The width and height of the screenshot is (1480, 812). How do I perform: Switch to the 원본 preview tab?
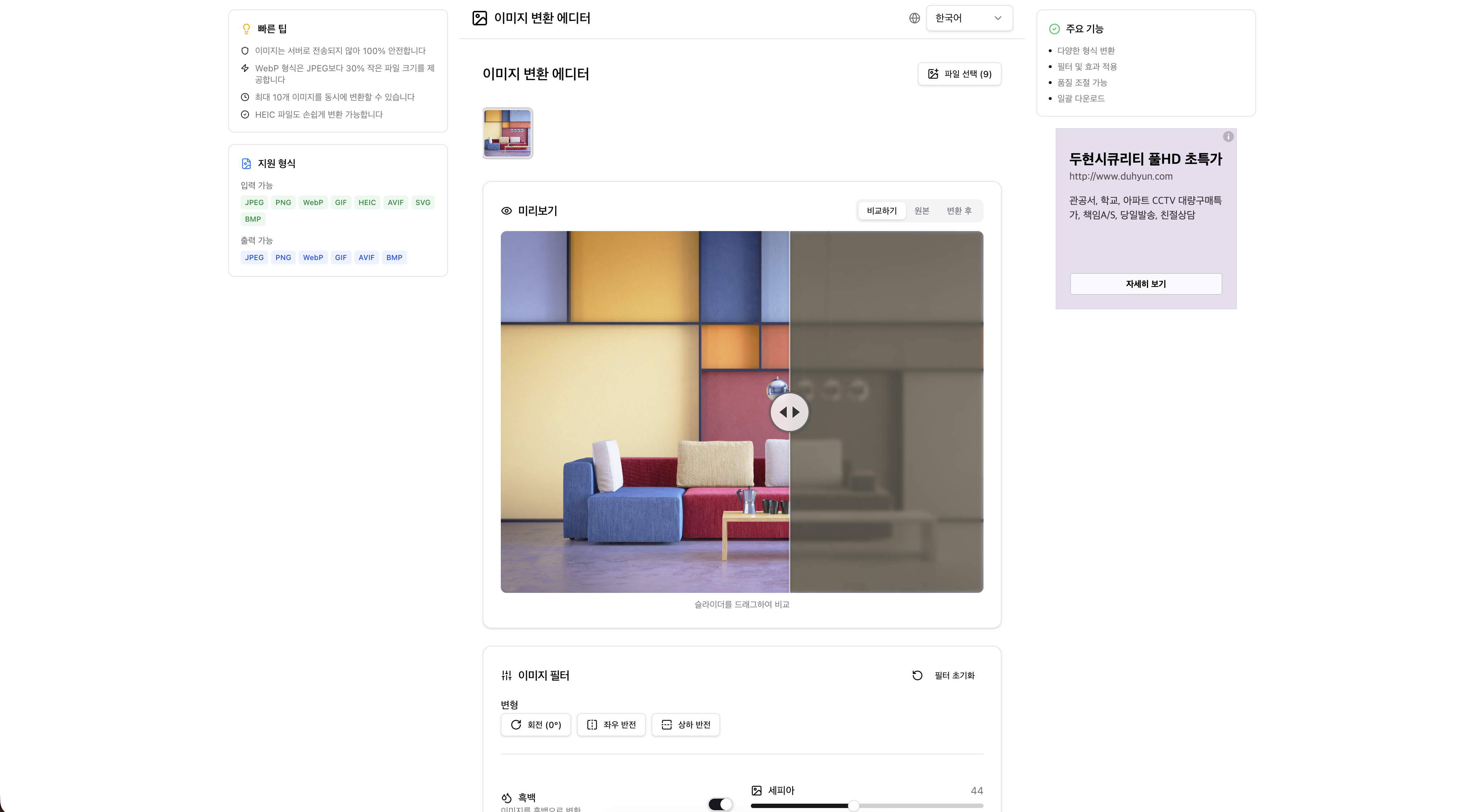tap(922, 211)
